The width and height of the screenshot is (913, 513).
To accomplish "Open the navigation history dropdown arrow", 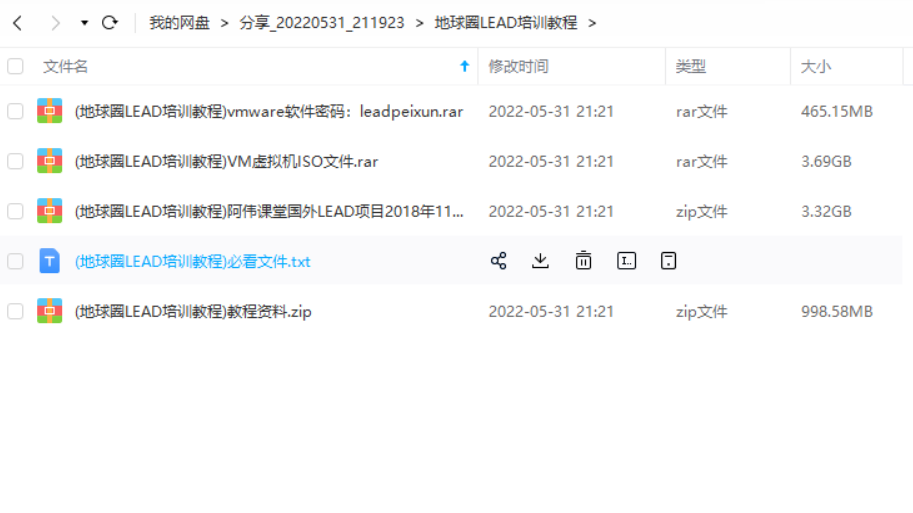I will coord(84,23).
